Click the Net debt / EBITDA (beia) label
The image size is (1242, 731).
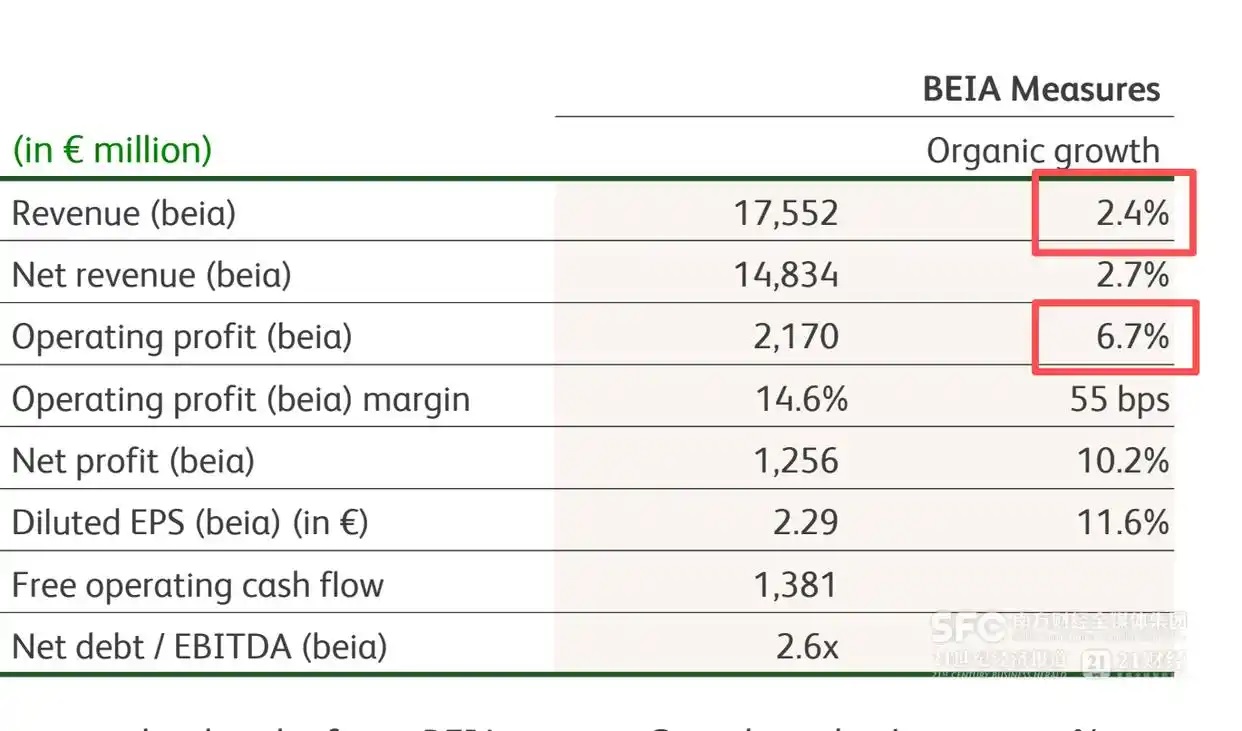[x=199, y=647]
